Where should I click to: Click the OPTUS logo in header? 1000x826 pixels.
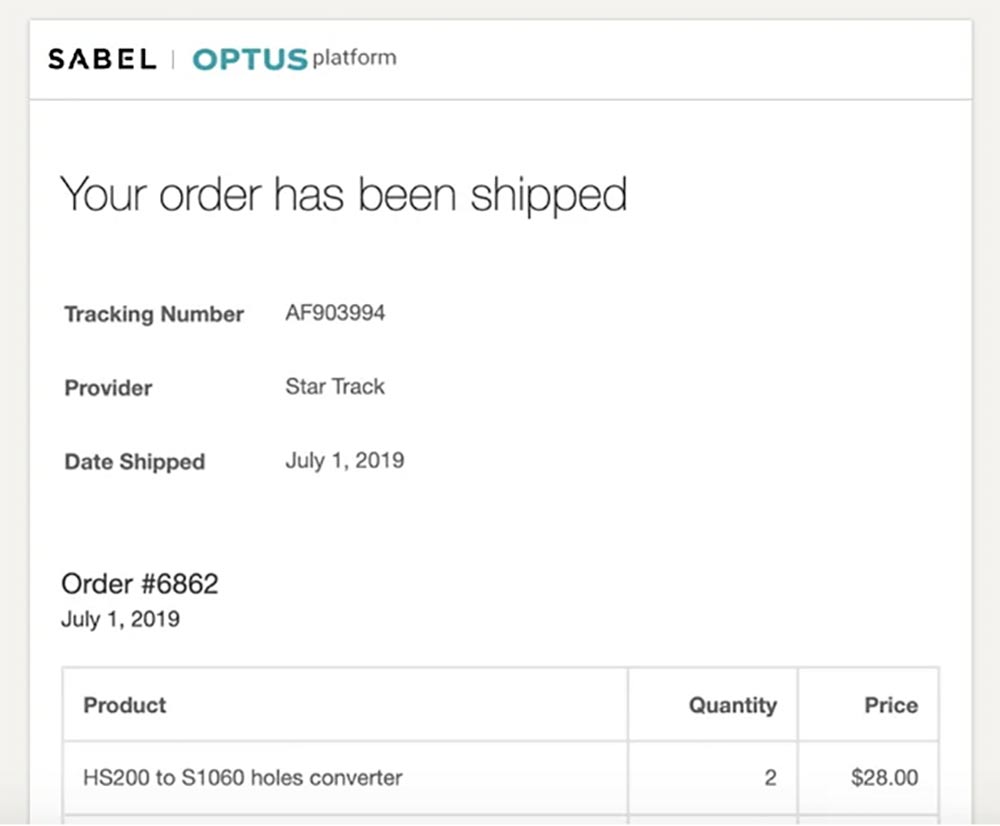(250, 60)
